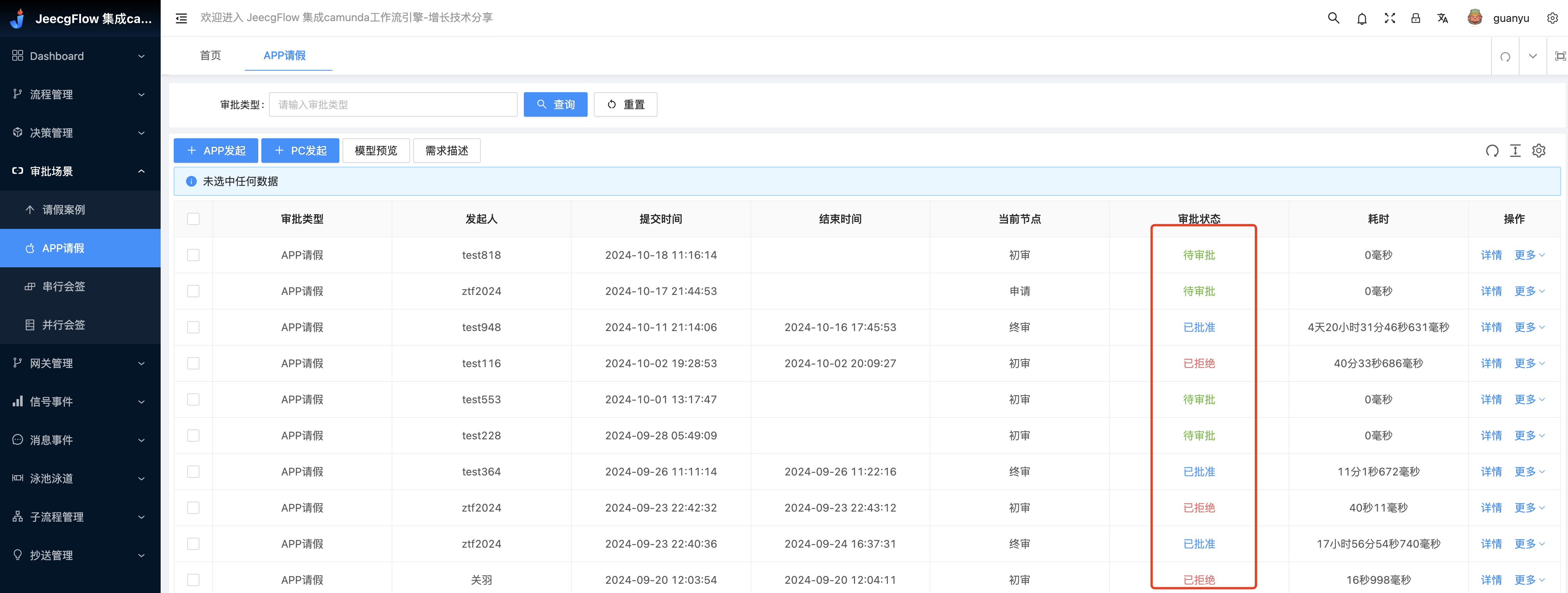Click the guanyu username in header
1568x593 pixels.
1511,18
